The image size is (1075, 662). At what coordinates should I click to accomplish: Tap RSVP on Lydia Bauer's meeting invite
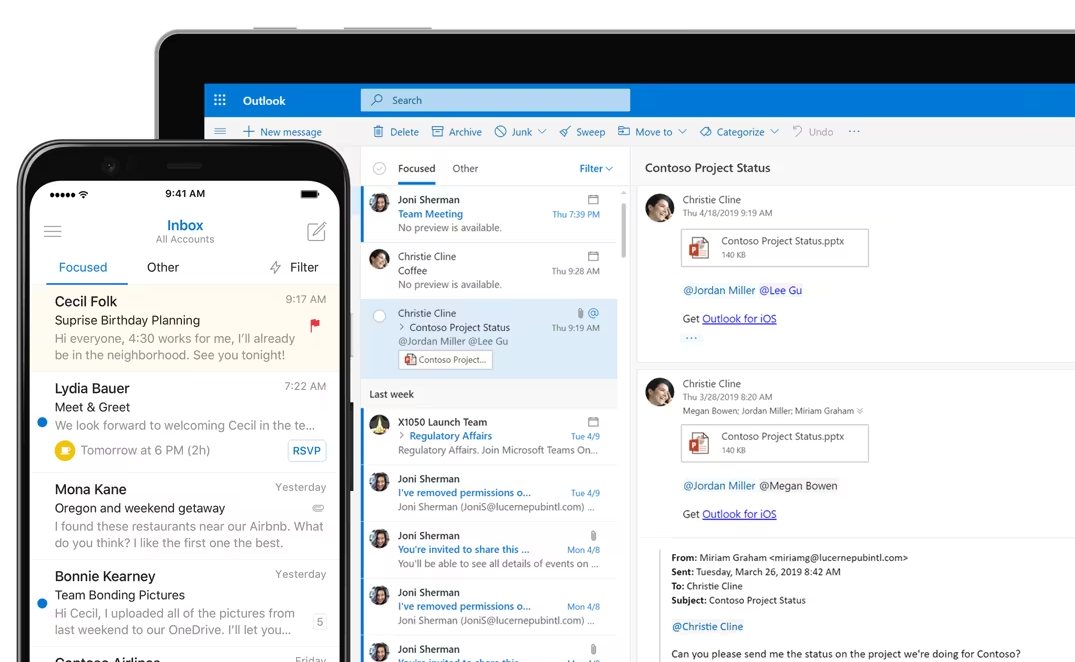pyautogui.click(x=306, y=450)
